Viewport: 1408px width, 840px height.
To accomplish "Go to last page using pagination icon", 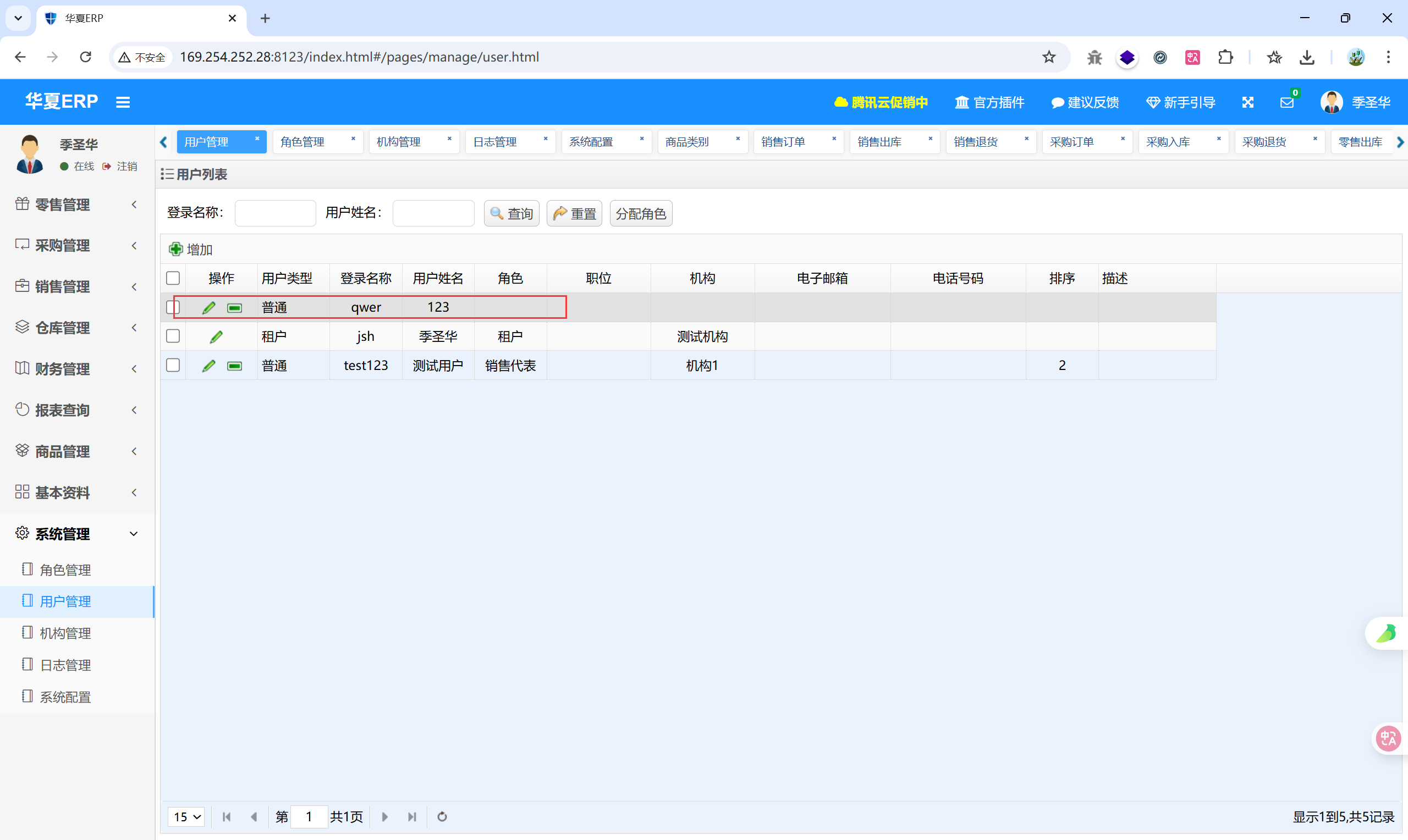I will pos(411,817).
